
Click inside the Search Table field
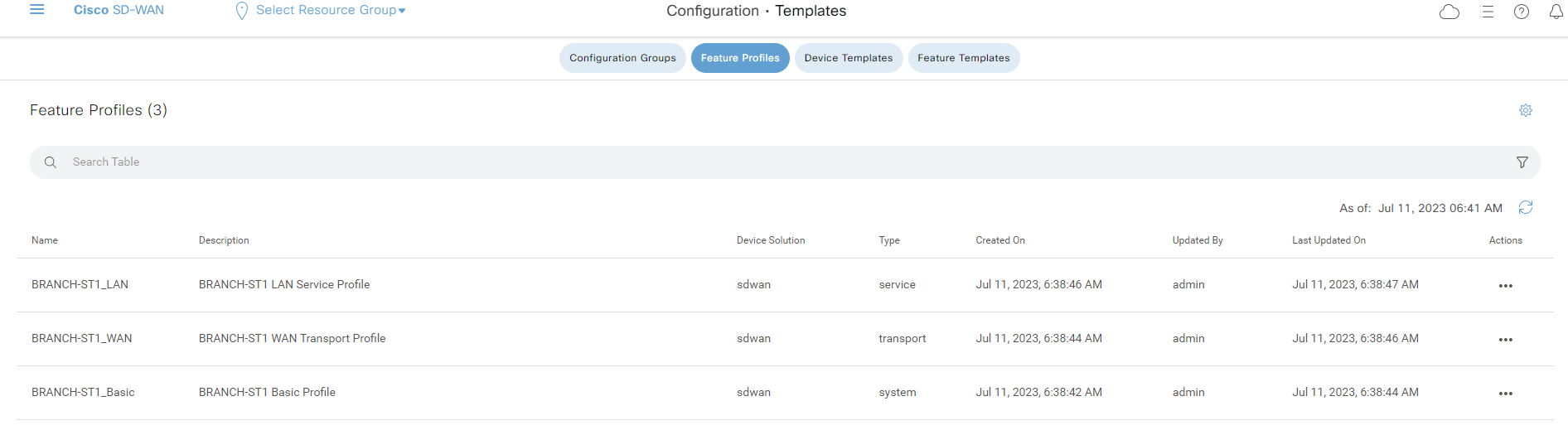[x=785, y=162]
